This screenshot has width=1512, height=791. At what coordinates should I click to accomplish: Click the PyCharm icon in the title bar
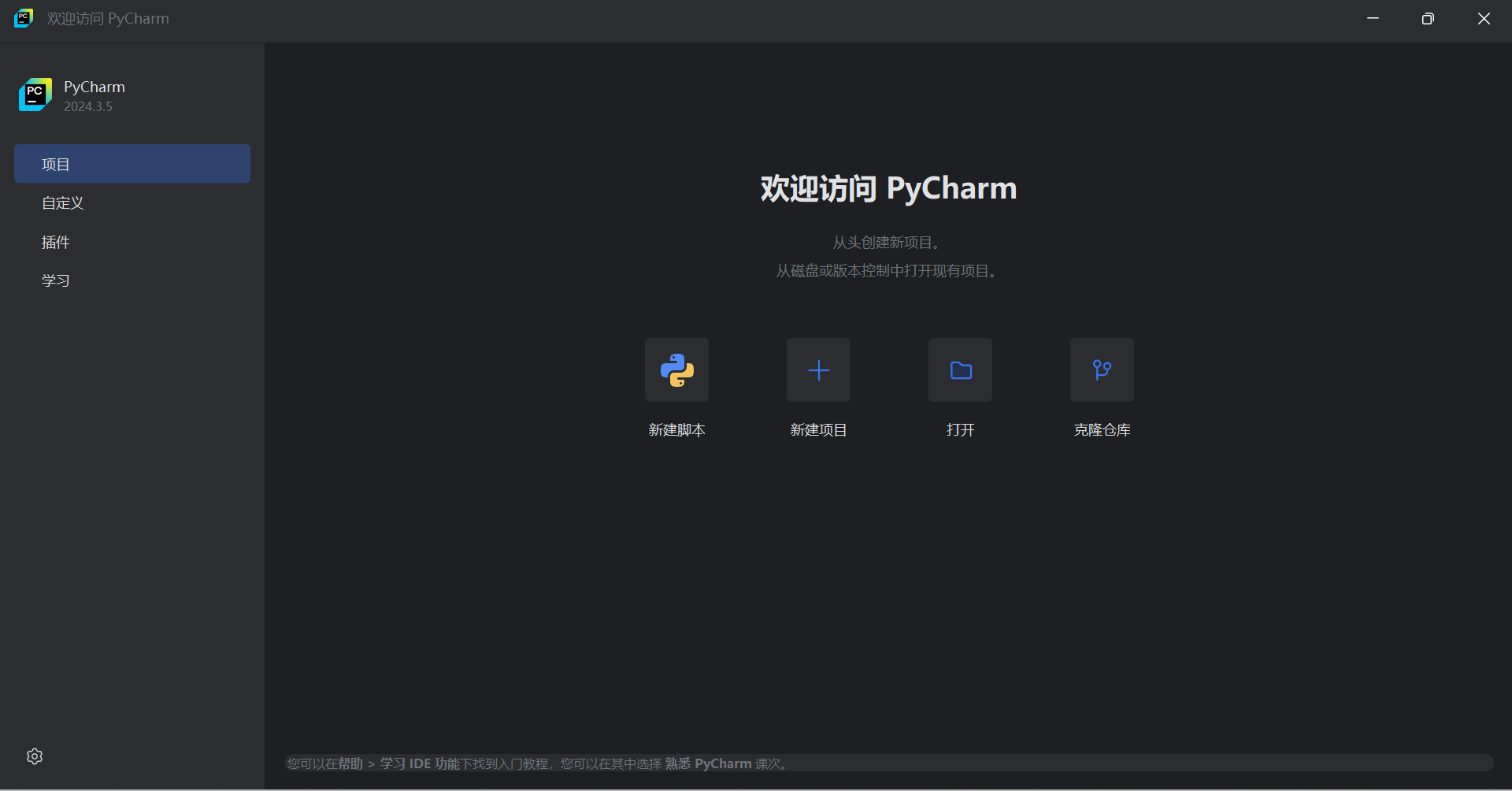[x=24, y=18]
